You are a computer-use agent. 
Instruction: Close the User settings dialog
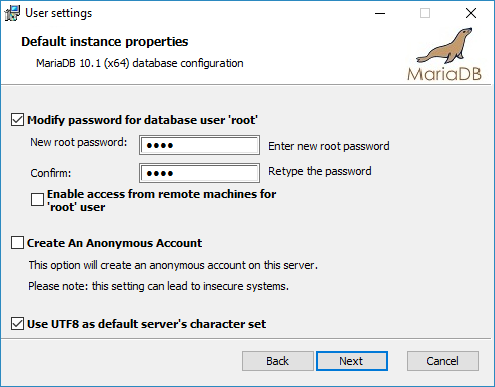tap(471, 13)
